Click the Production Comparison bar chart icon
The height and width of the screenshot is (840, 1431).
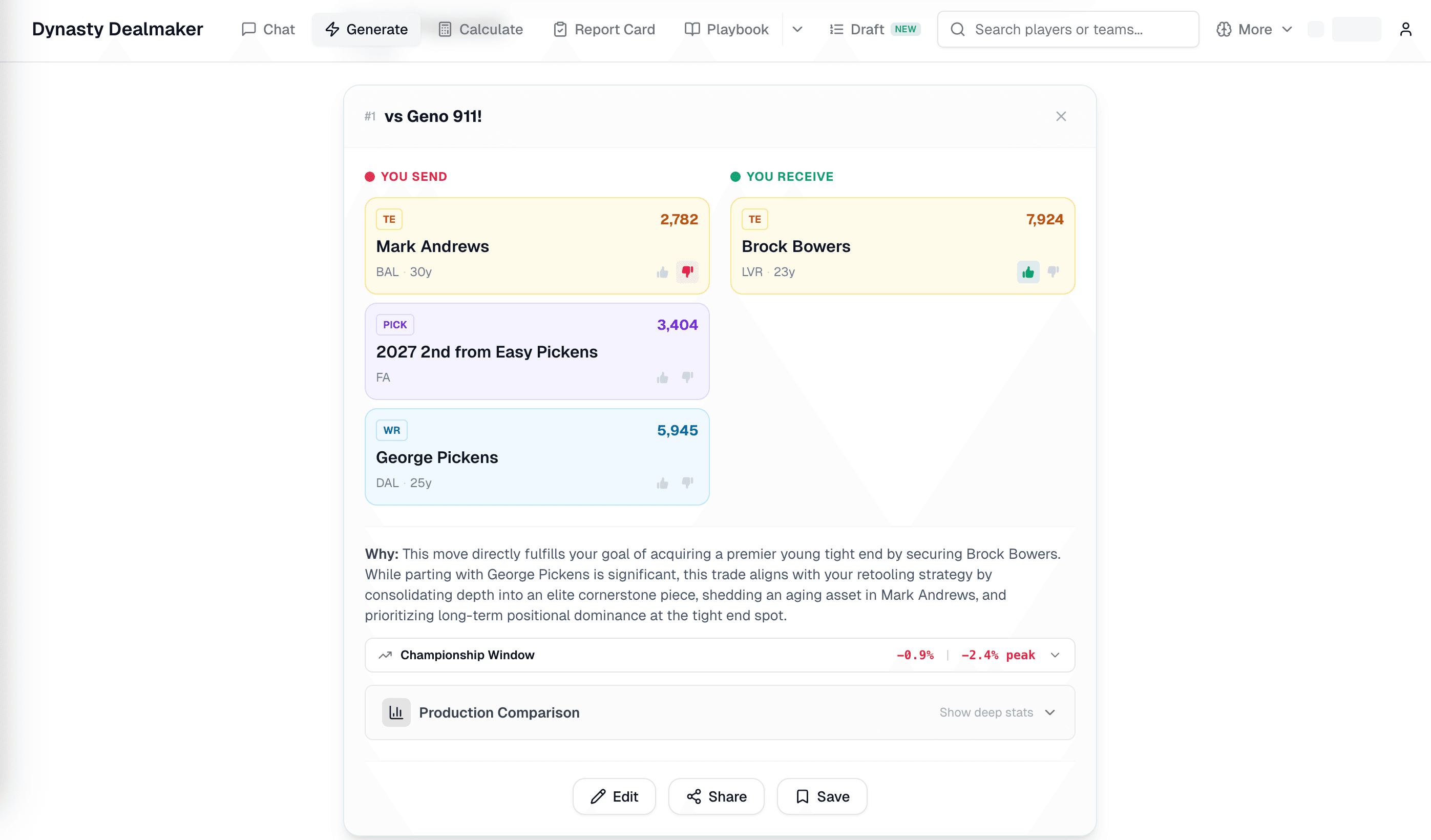coord(396,712)
